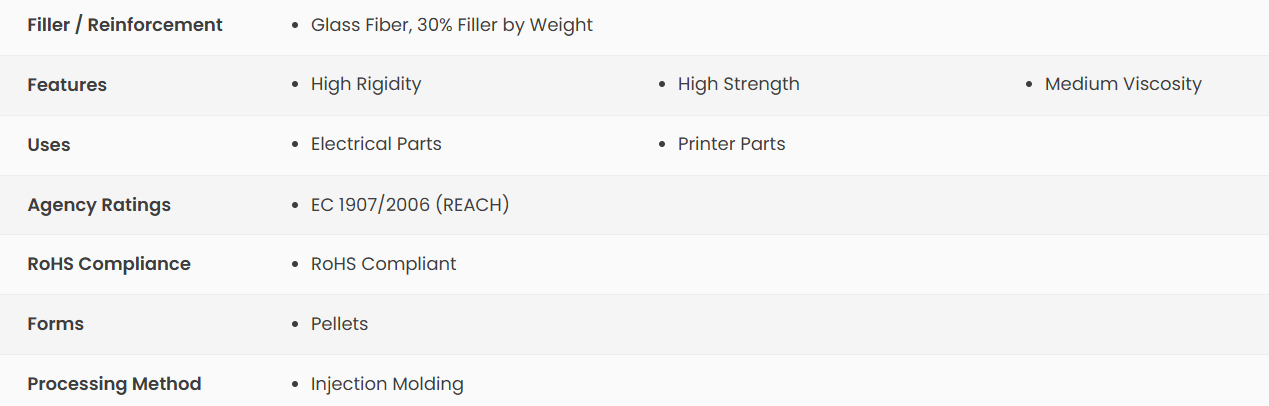Select the Glass Fiber 30% Filler text
1269x406 pixels.
451,25
